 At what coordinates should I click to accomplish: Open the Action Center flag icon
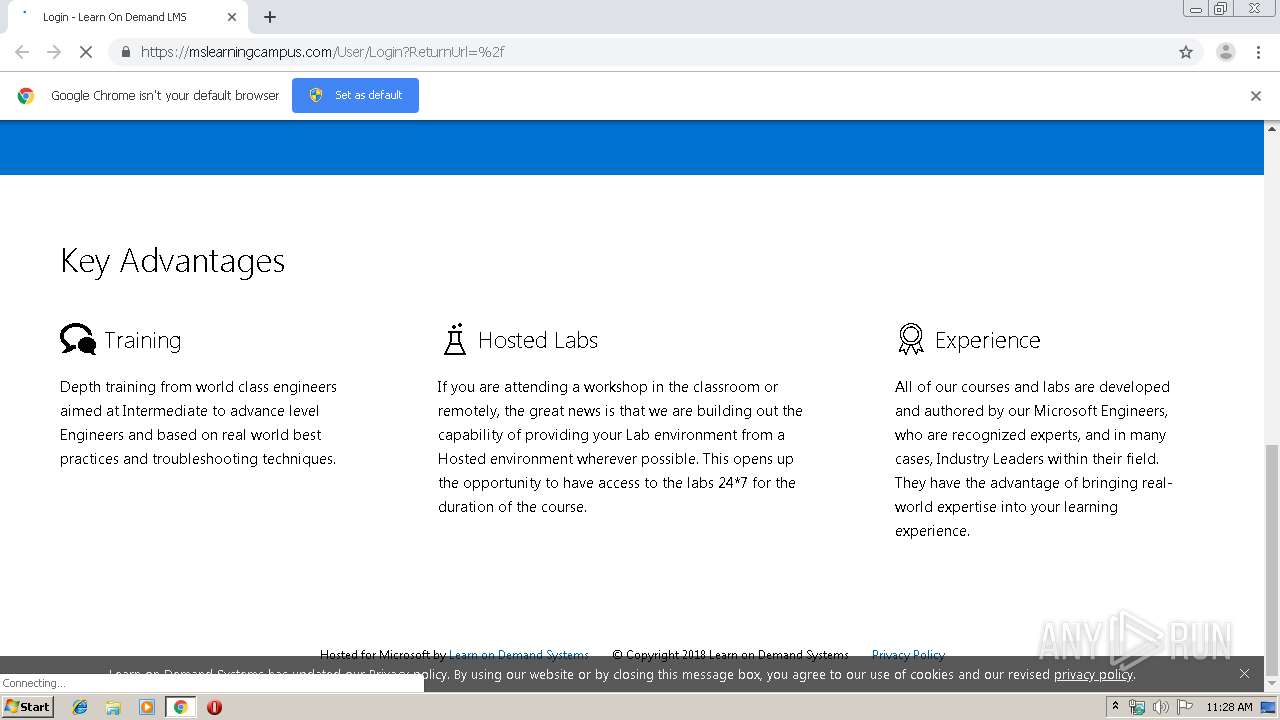coord(1185,707)
